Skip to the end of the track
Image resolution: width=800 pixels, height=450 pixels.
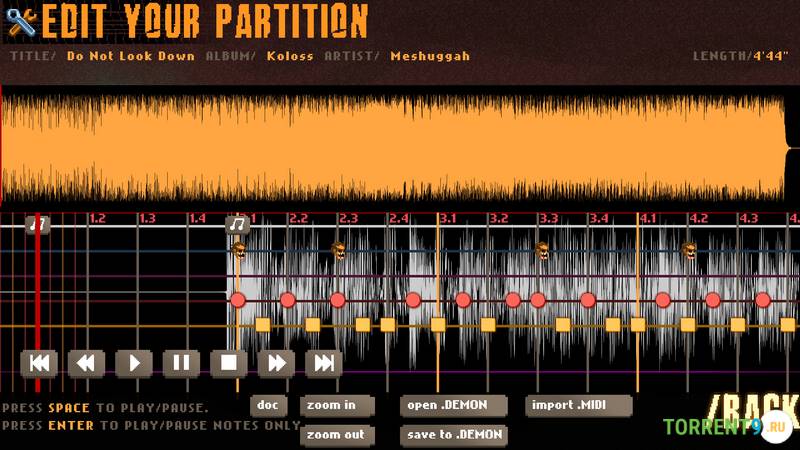pos(324,363)
